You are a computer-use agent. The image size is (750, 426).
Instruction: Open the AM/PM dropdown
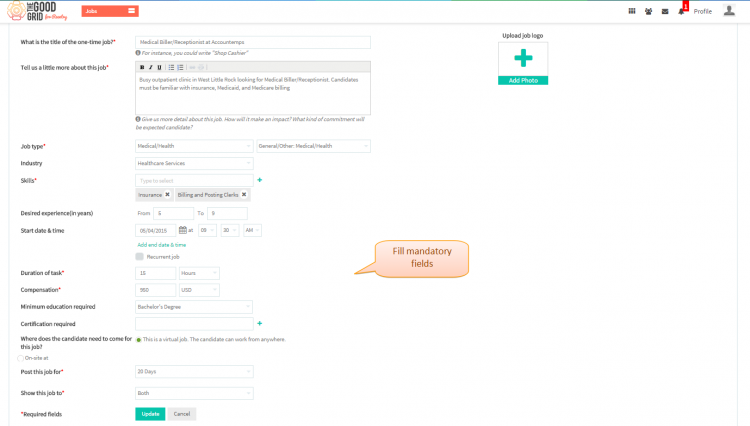pos(252,230)
